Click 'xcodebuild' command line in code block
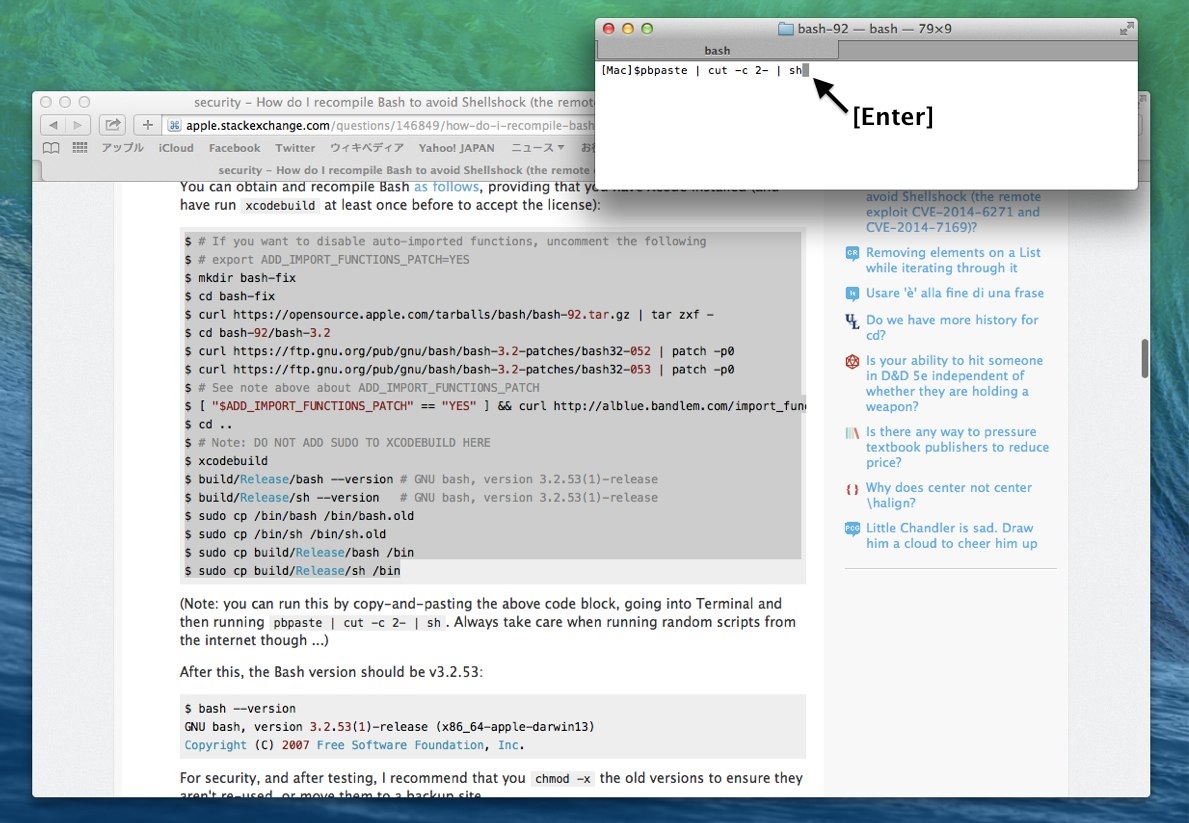Viewport: 1189px width, 823px height. 226,460
